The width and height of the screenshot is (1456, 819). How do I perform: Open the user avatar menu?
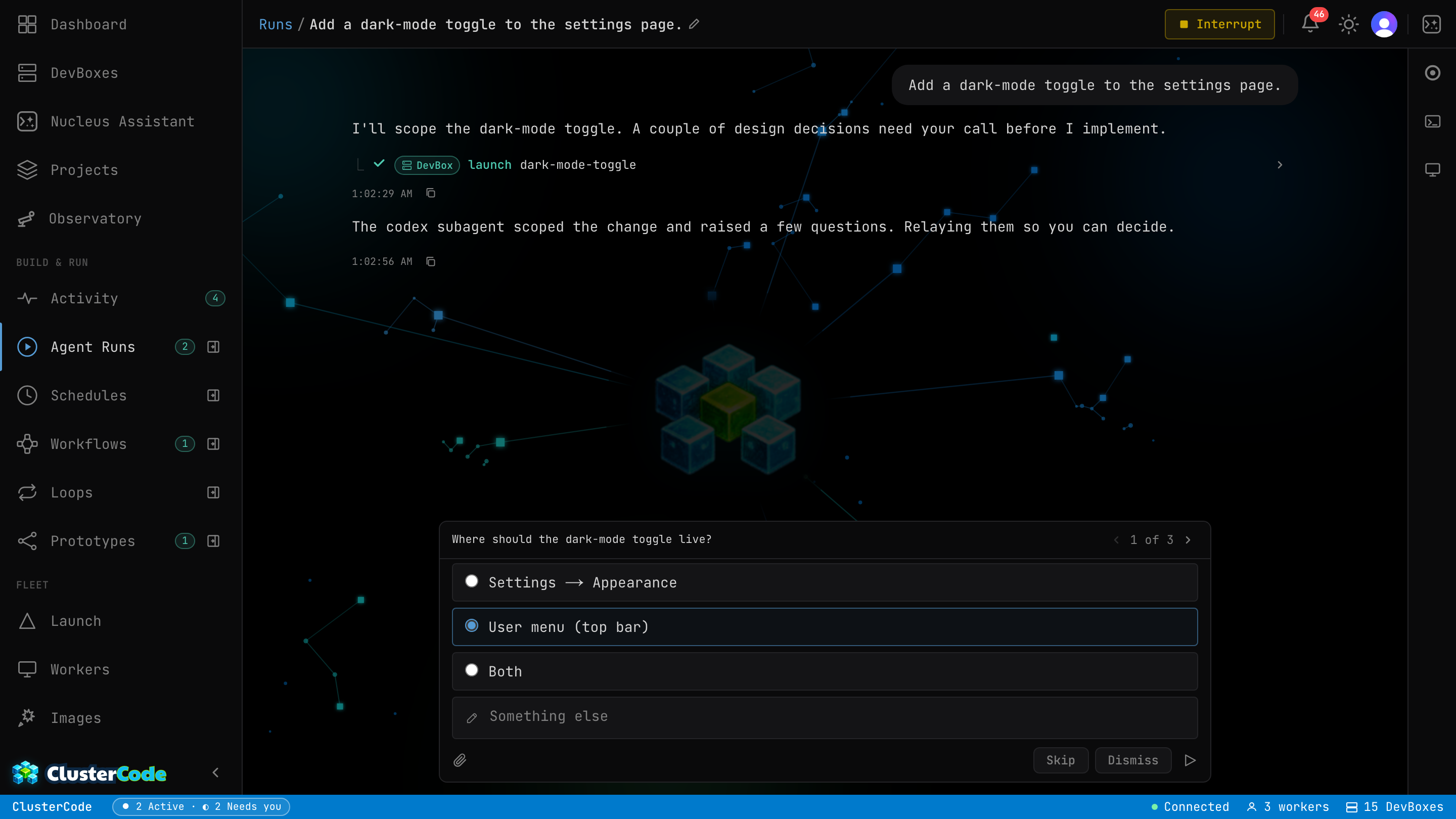click(x=1384, y=24)
